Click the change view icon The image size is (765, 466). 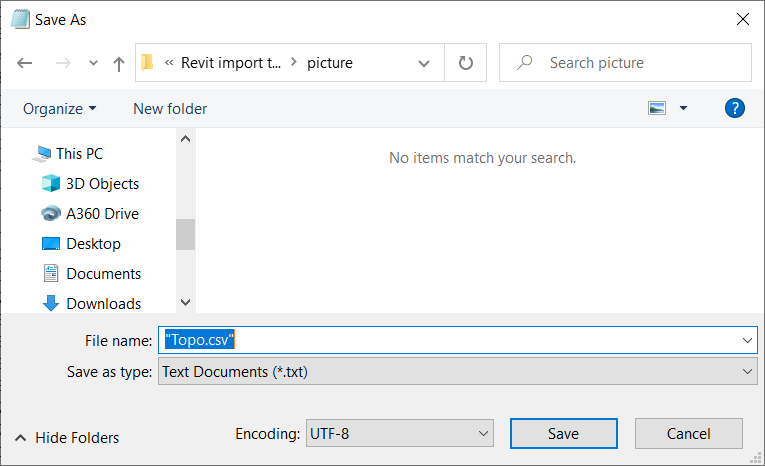coord(657,108)
